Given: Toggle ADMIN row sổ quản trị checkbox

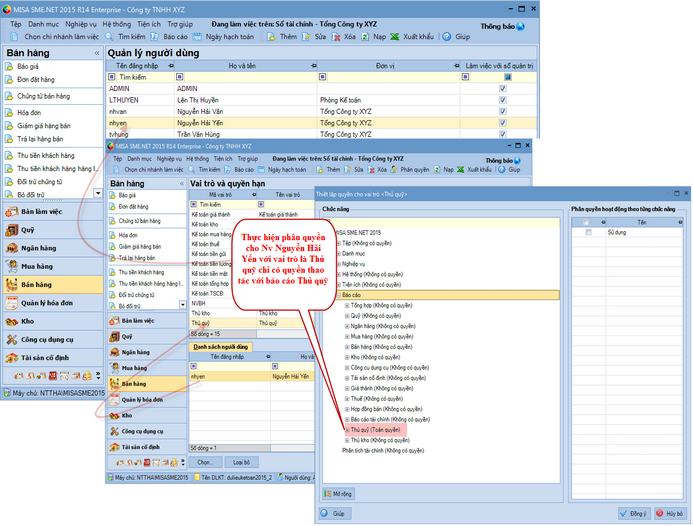Looking at the screenshot, I should point(503,88).
